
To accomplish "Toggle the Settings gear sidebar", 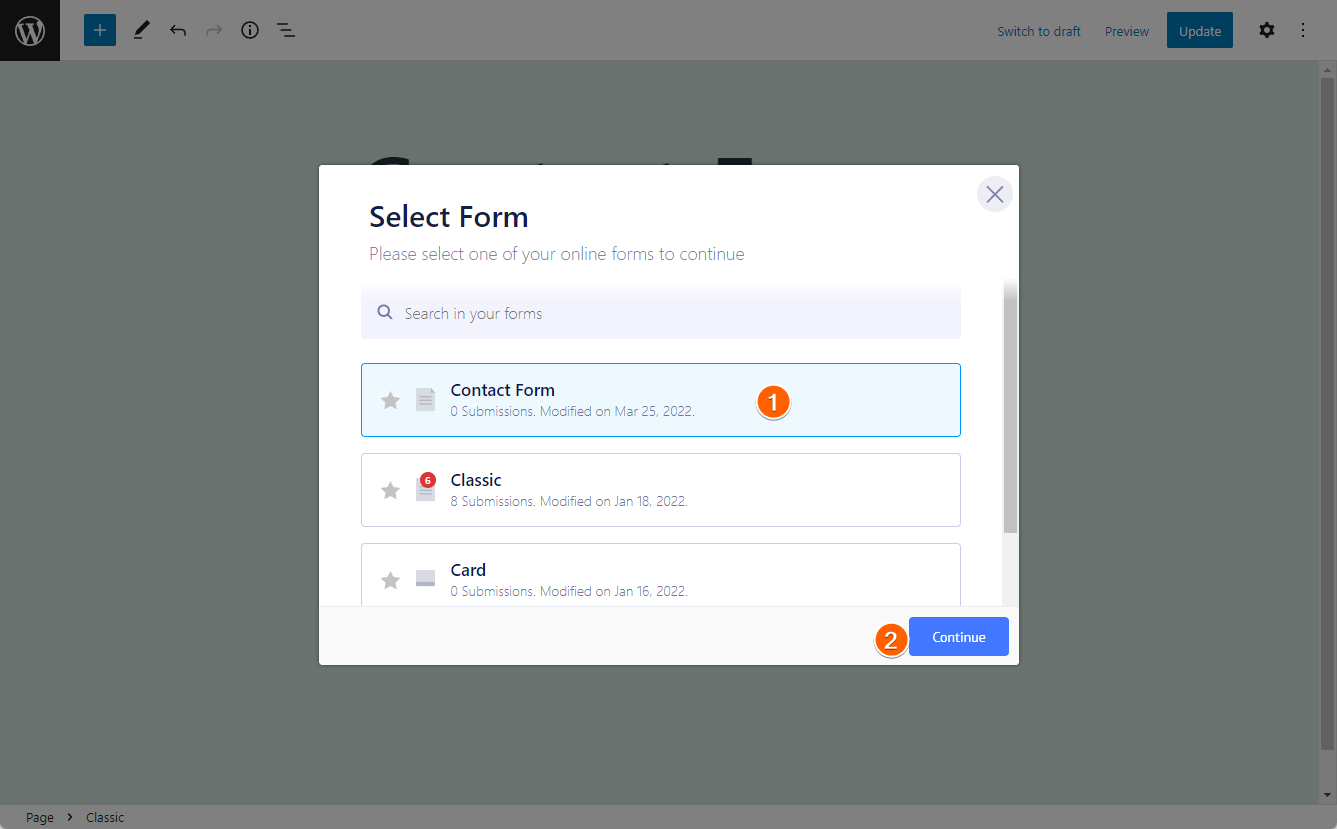I will pos(1267,30).
